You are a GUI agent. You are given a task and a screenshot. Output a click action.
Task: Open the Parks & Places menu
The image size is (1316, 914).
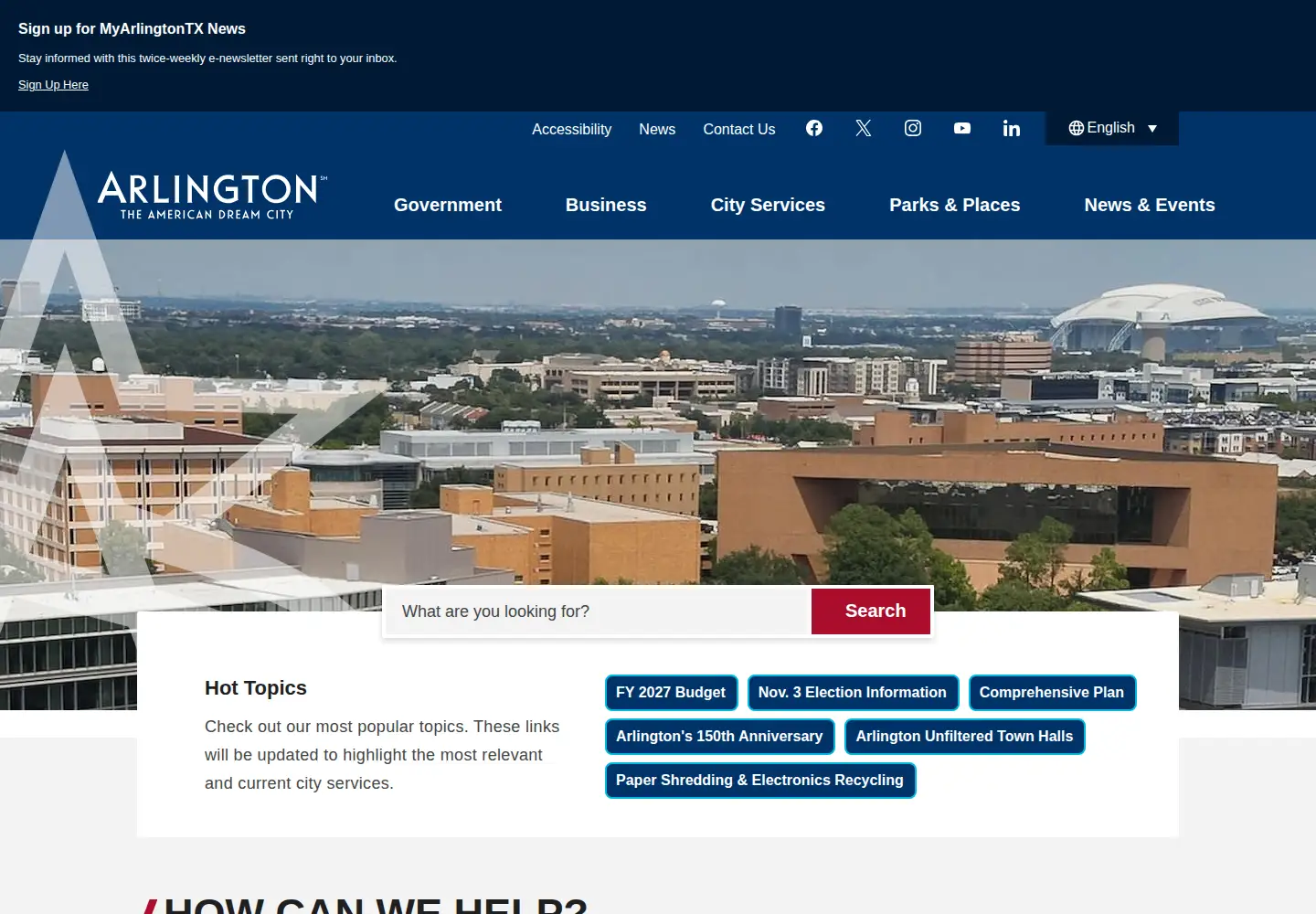point(955,205)
